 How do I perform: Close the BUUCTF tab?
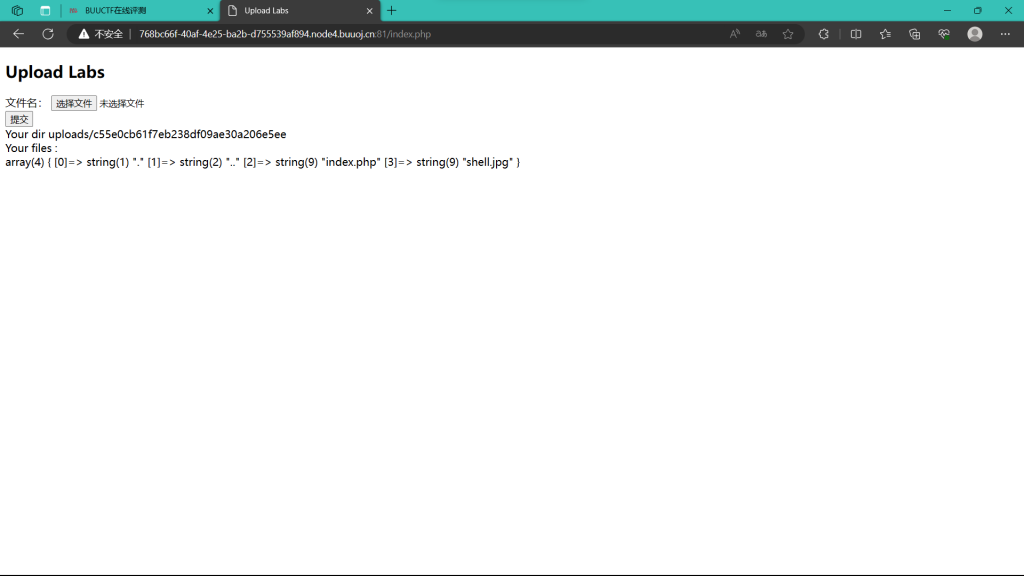tap(210, 11)
